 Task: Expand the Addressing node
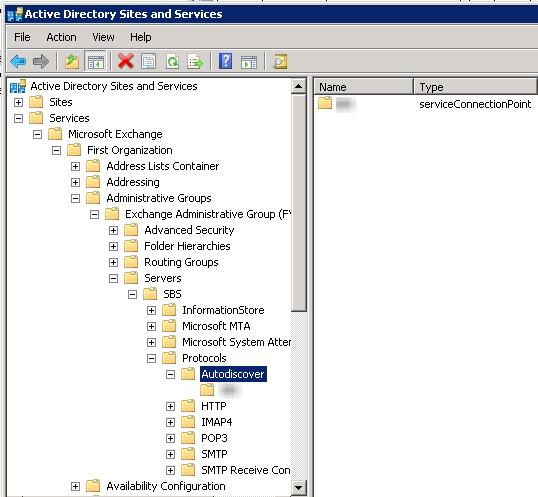point(75,182)
